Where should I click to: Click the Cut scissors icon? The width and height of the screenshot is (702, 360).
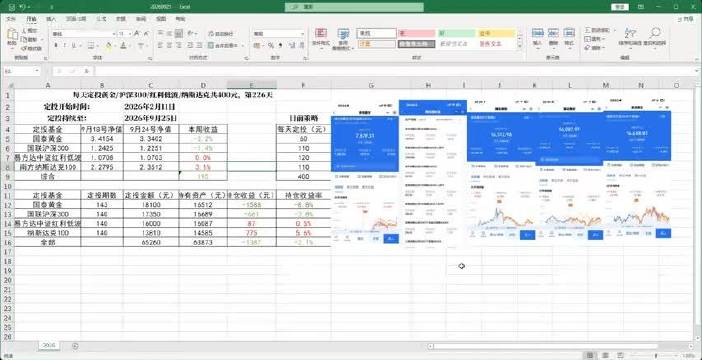[x=23, y=30]
